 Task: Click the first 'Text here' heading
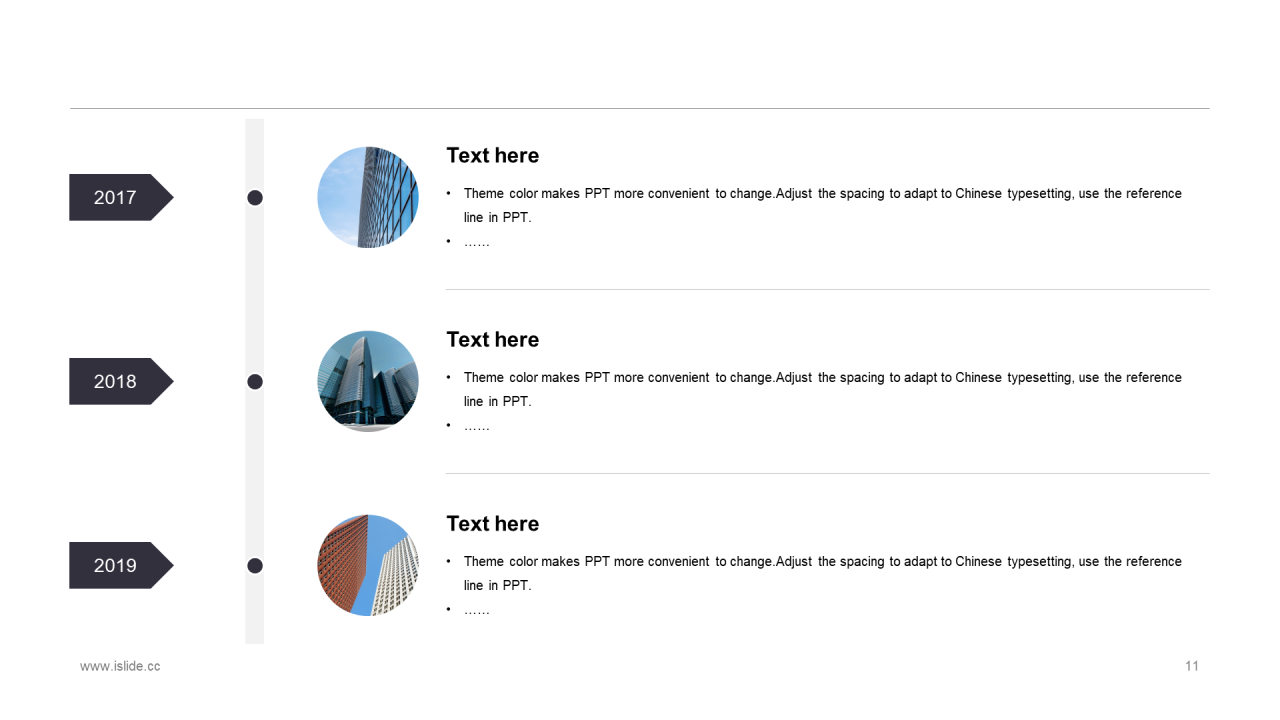(x=492, y=155)
